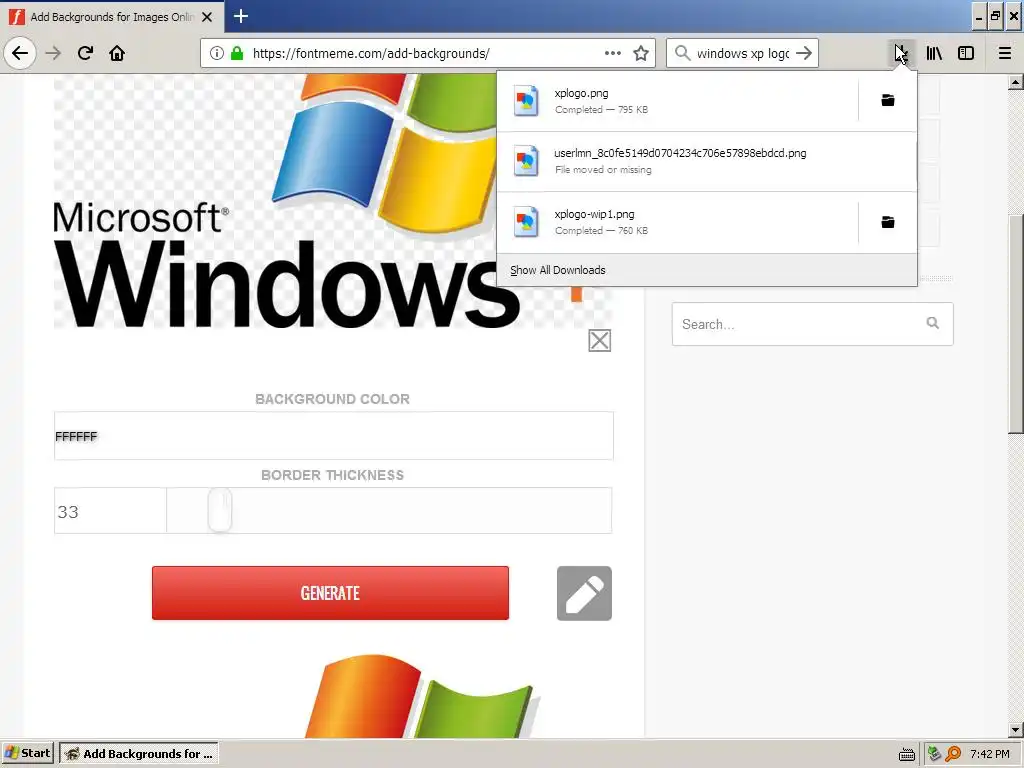This screenshot has width=1024, height=768.
Task: Click the border thickness slider handle
Action: [220, 510]
